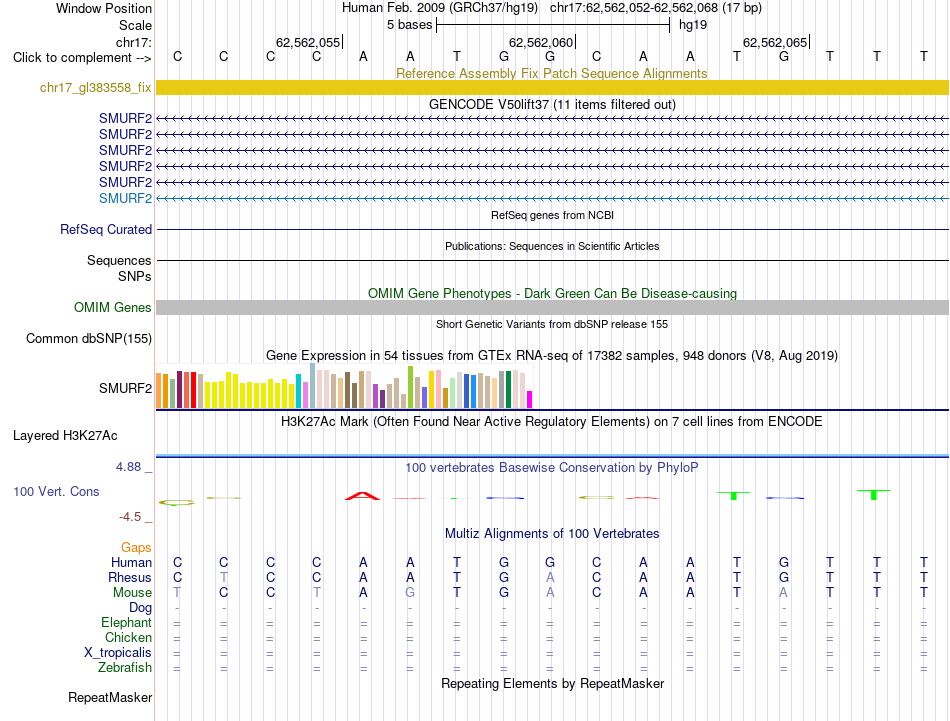Click the gray mismatch A in Rhesus row
950x721 pixels.
pyautogui.click(x=550, y=577)
